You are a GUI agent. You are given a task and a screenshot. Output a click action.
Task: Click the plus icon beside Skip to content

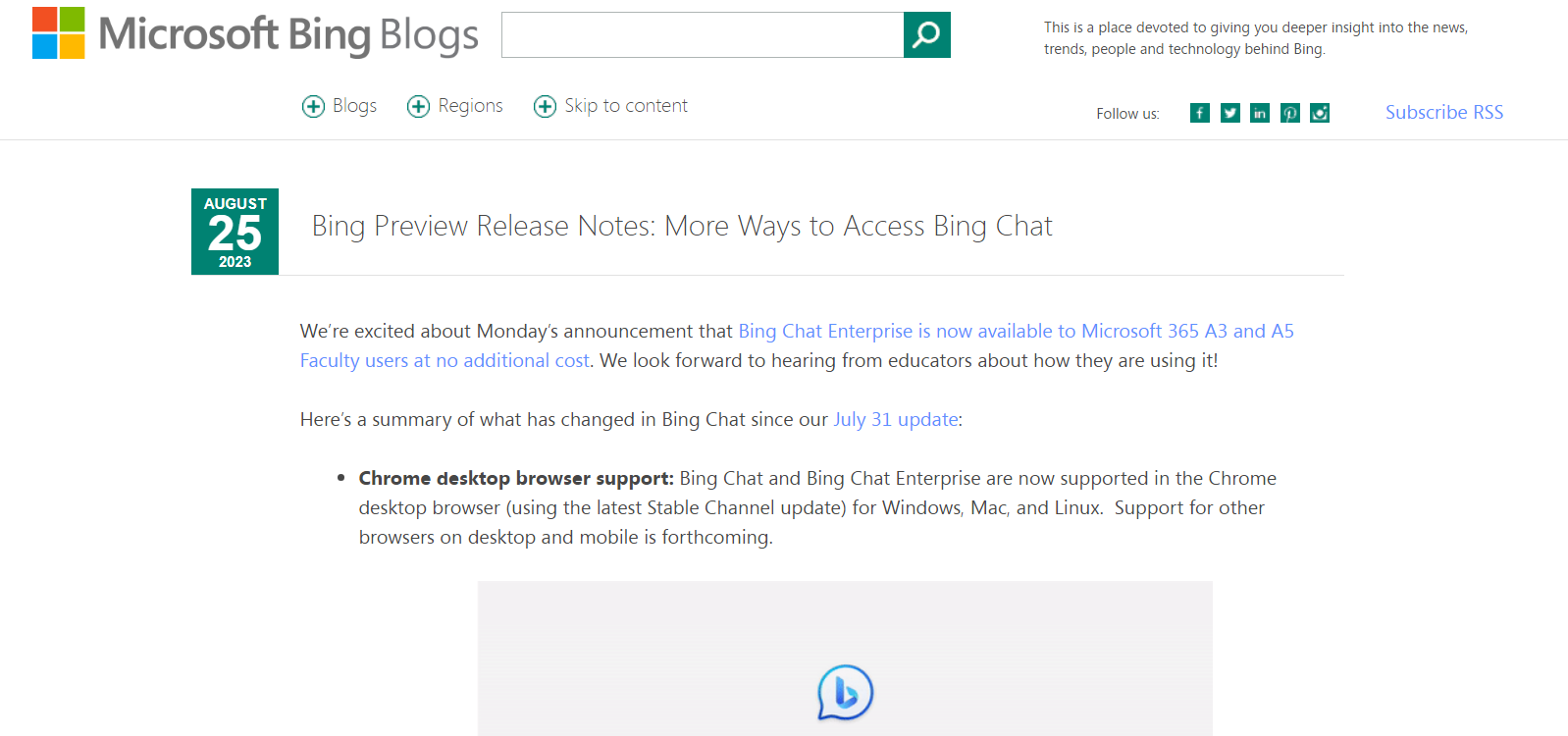(545, 106)
